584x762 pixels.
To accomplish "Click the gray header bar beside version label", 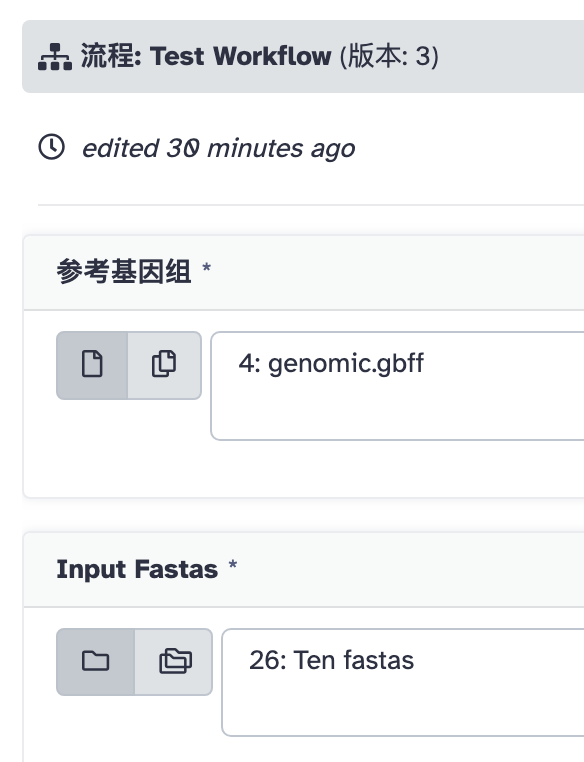I will (x=510, y=56).
